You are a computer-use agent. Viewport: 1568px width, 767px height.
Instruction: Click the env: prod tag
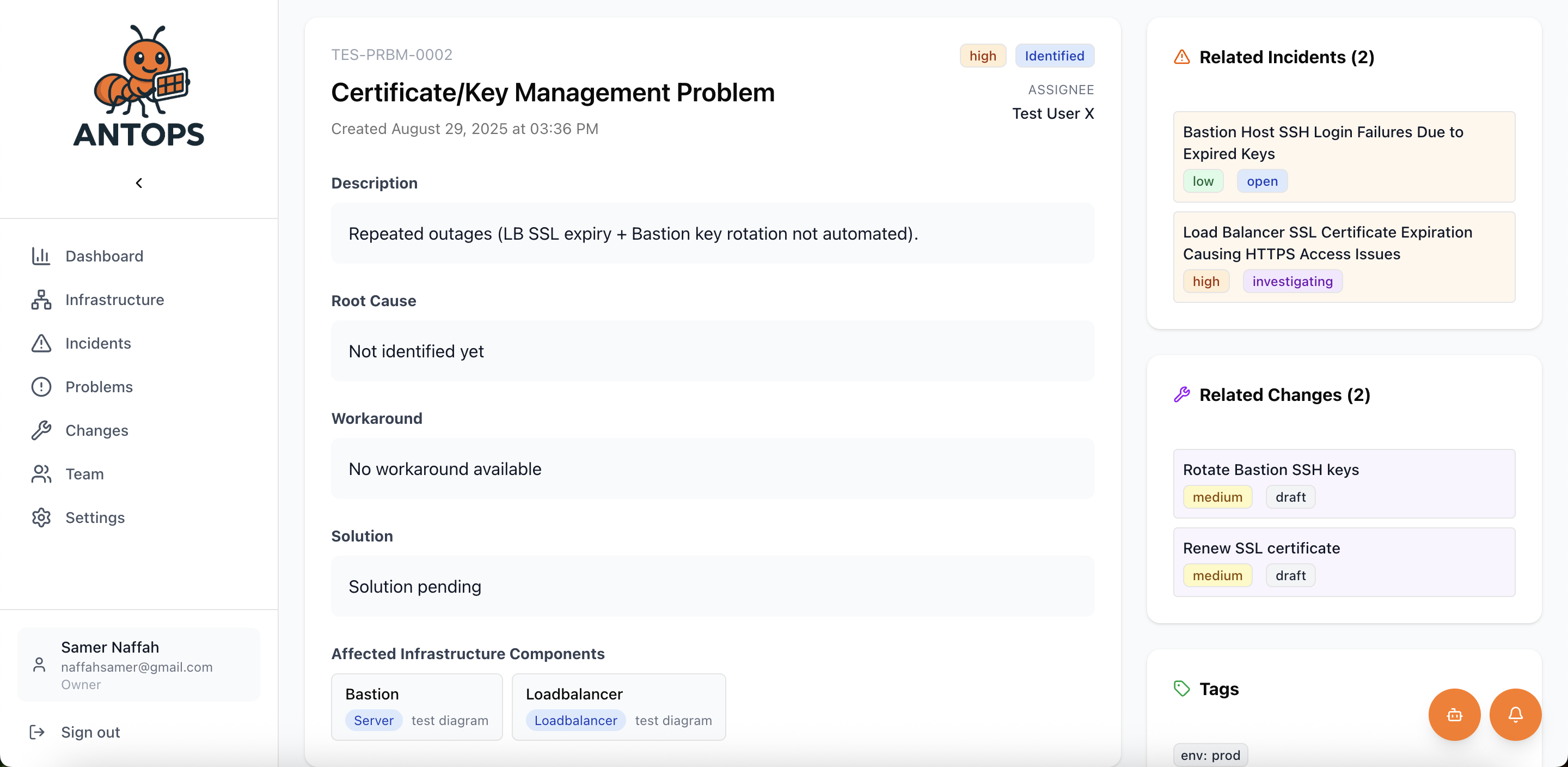coord(1209,754)
